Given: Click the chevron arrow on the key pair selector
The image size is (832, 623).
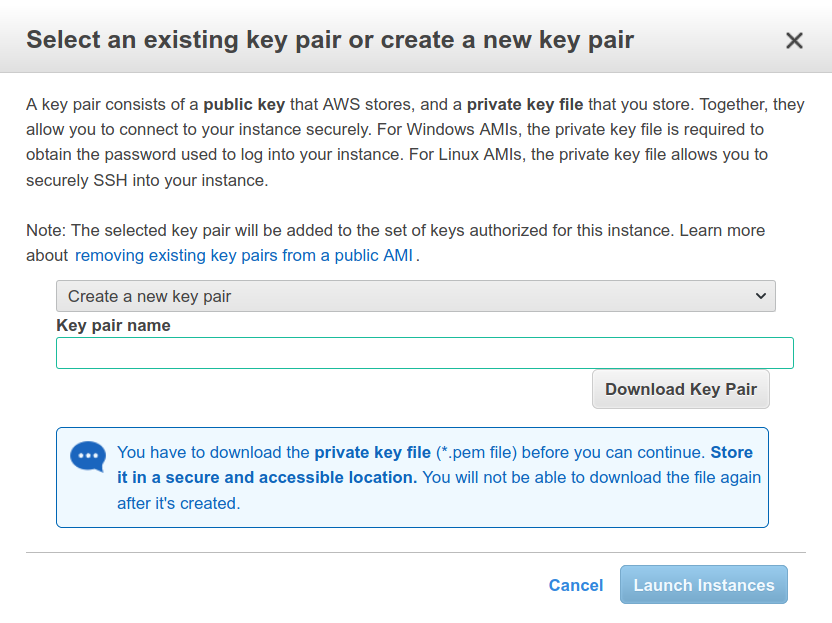Looking at the screenshot, I should [x=761, y=296].
